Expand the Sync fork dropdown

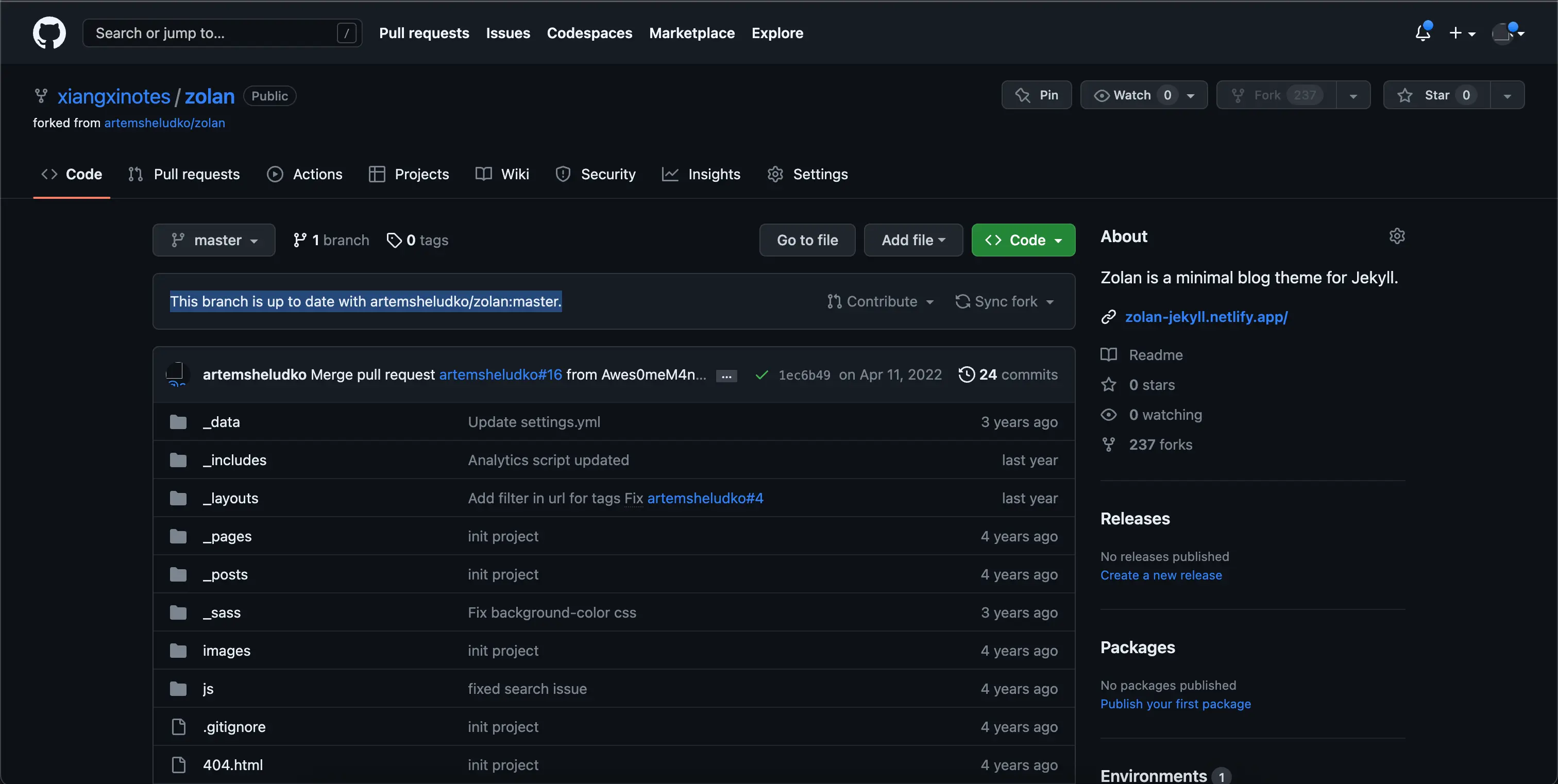1005,301
